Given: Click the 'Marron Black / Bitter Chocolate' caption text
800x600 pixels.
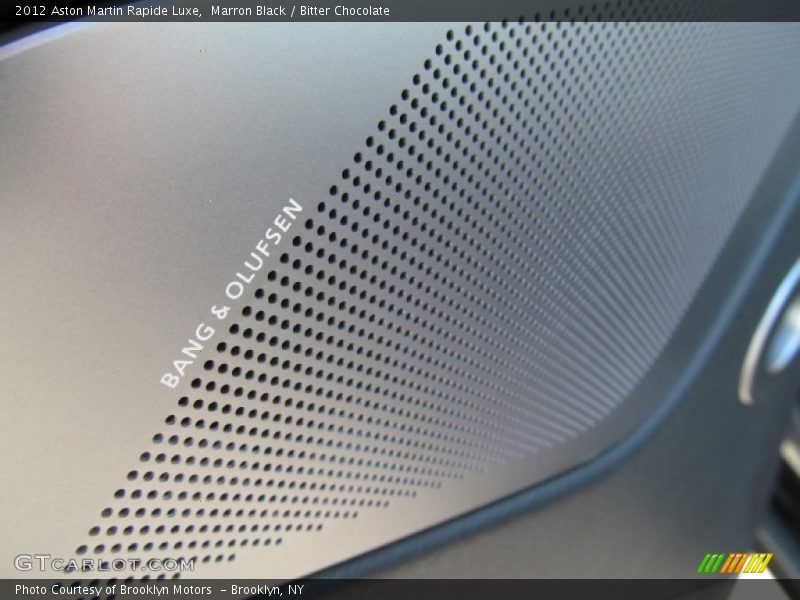Looking at the screenshot, I should coord(300,11).
